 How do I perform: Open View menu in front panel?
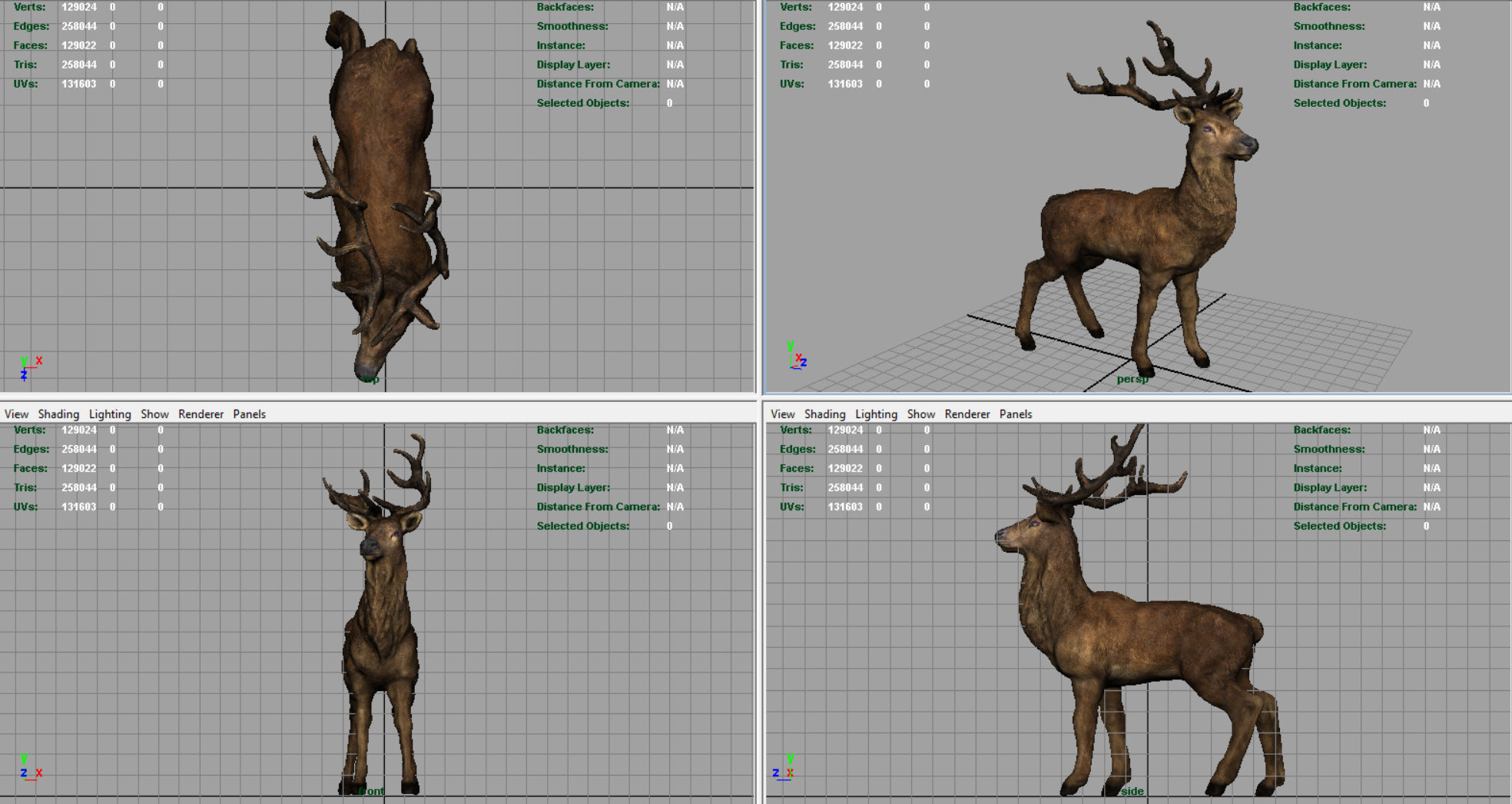click(x=16, y=414)
